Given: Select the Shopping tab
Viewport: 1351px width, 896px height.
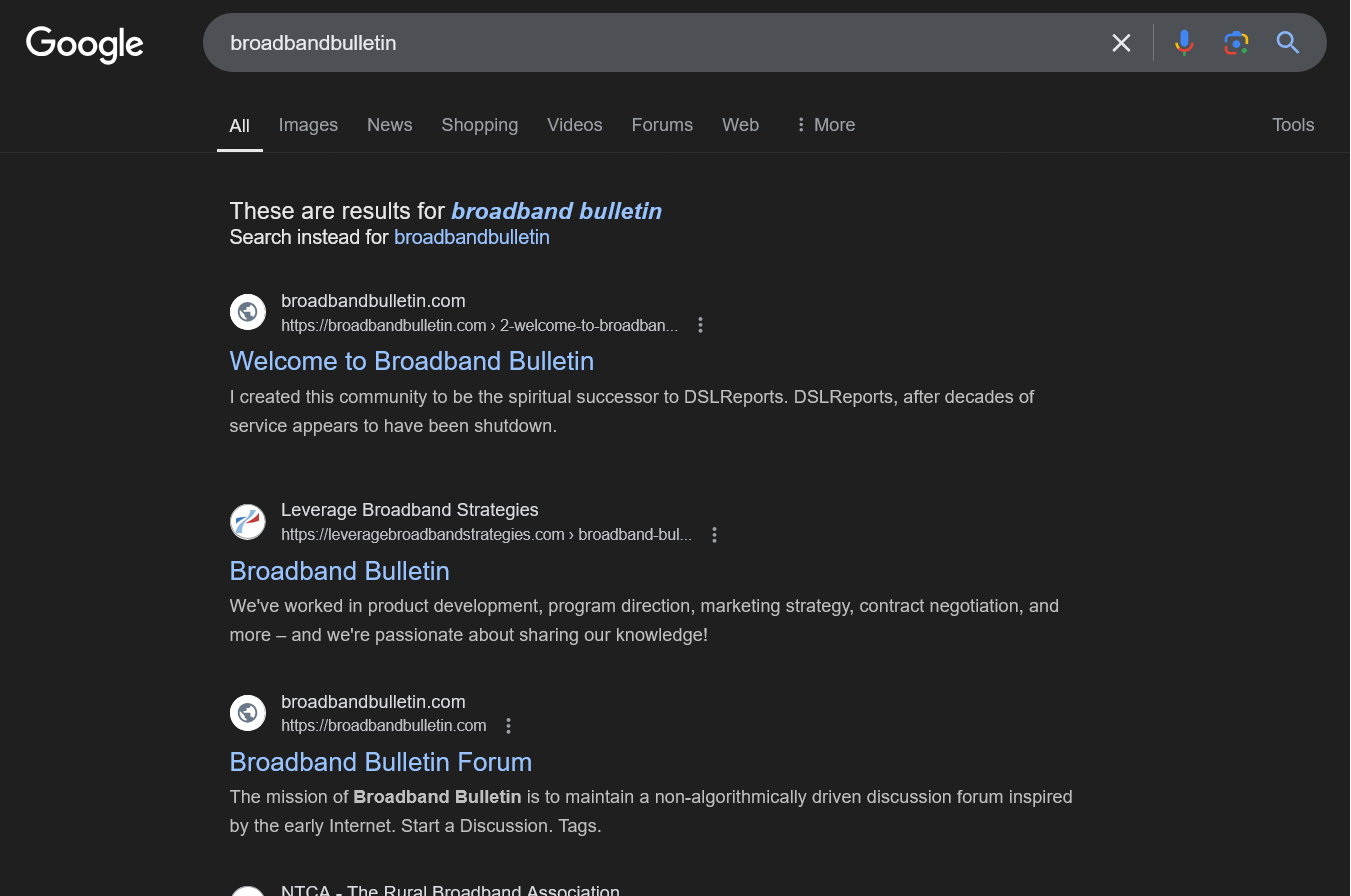Looking at the screenshot, I should (480, 125).
